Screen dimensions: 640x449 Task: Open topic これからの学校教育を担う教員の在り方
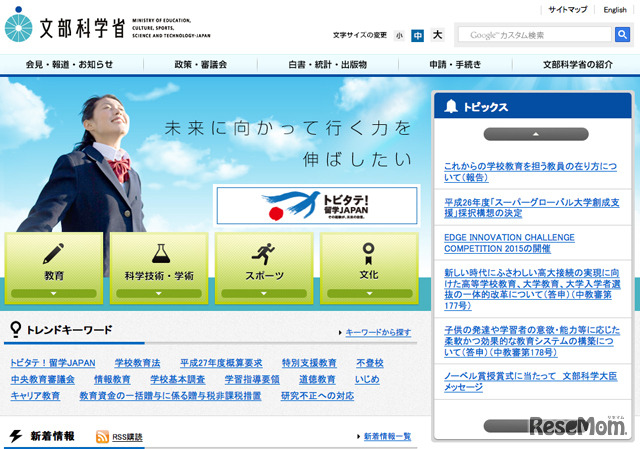530,171
